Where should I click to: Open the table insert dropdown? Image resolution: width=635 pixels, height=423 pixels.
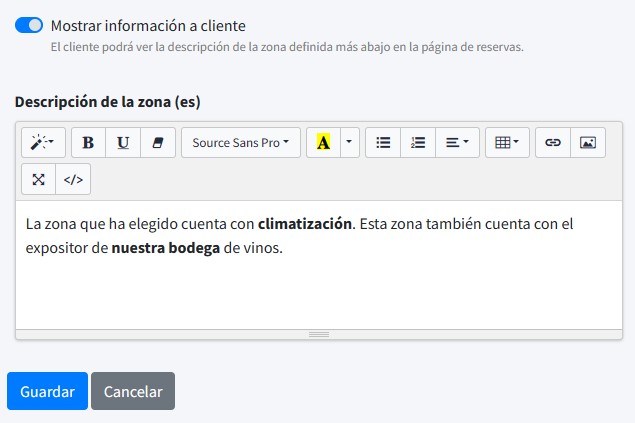[x=507, y=143]
